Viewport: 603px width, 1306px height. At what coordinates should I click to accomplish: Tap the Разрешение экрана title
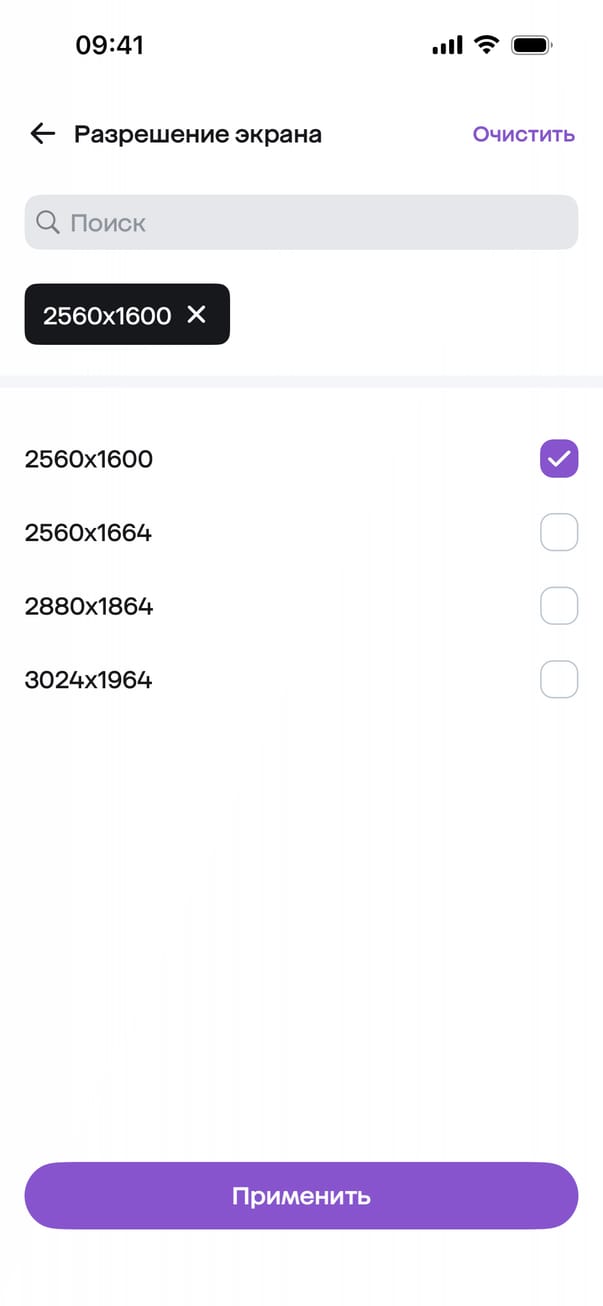198,134
